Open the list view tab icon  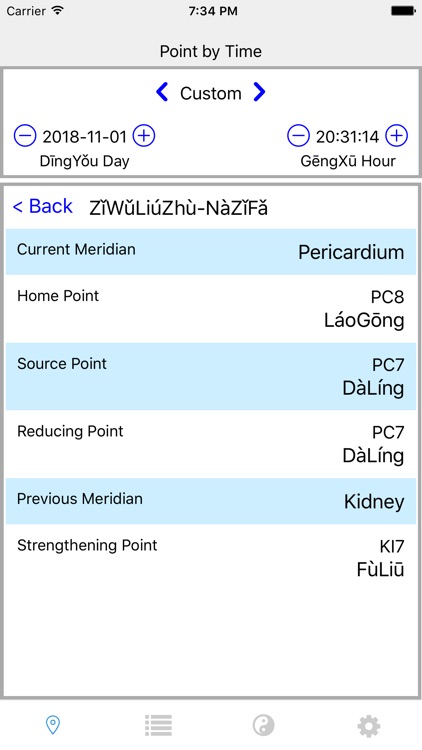158,725
